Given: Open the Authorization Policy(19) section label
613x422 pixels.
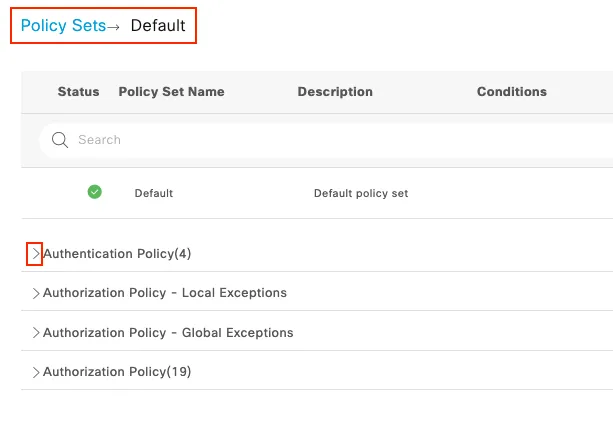Looking at the screenshot, I should click(117, 372).
